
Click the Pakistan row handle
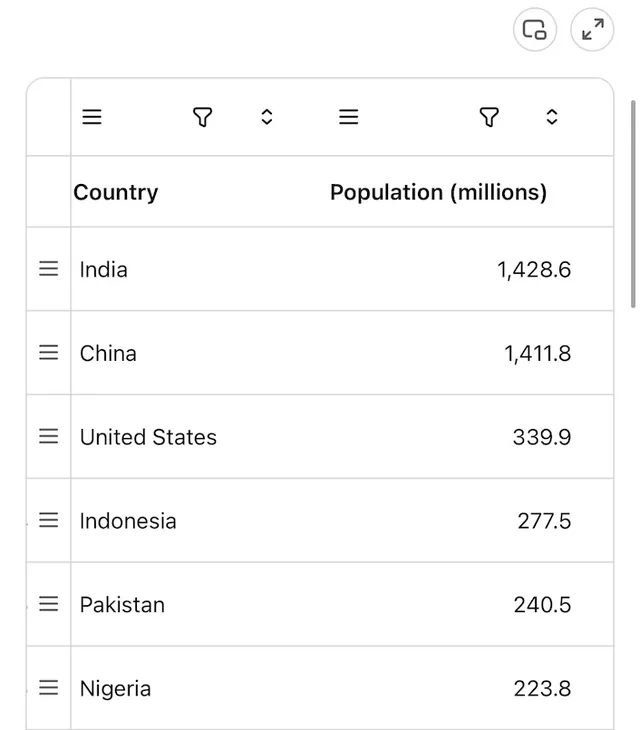click(48, 604)
